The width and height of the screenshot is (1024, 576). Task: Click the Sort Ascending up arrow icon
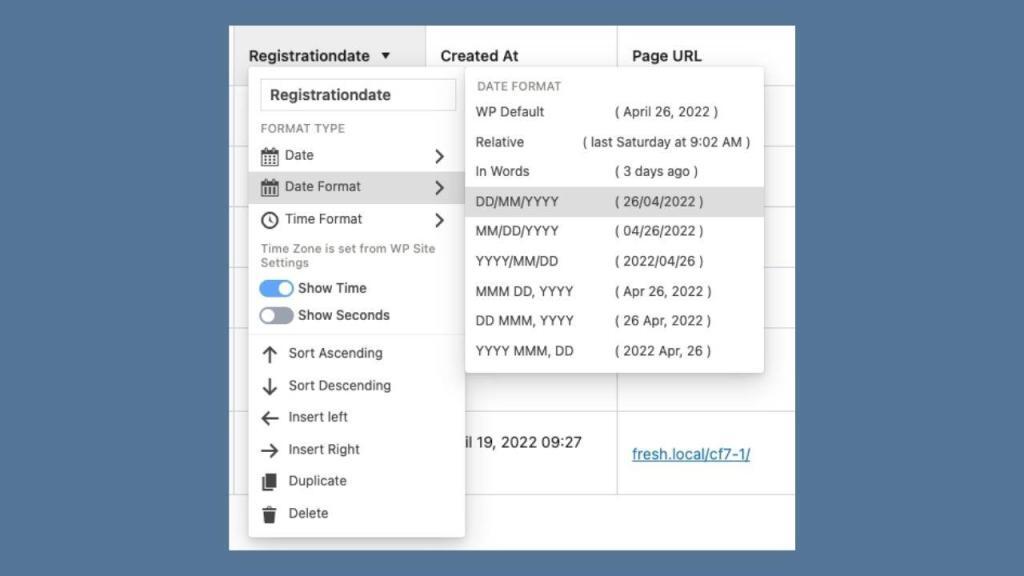270,354
